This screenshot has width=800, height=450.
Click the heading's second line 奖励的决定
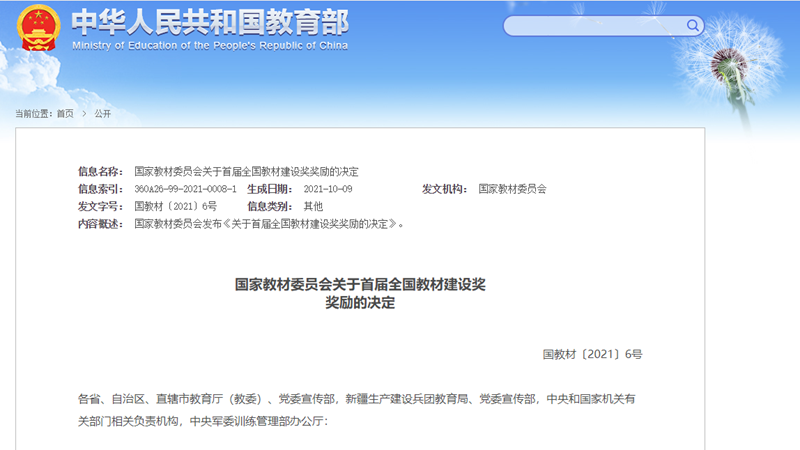point(360,303)
